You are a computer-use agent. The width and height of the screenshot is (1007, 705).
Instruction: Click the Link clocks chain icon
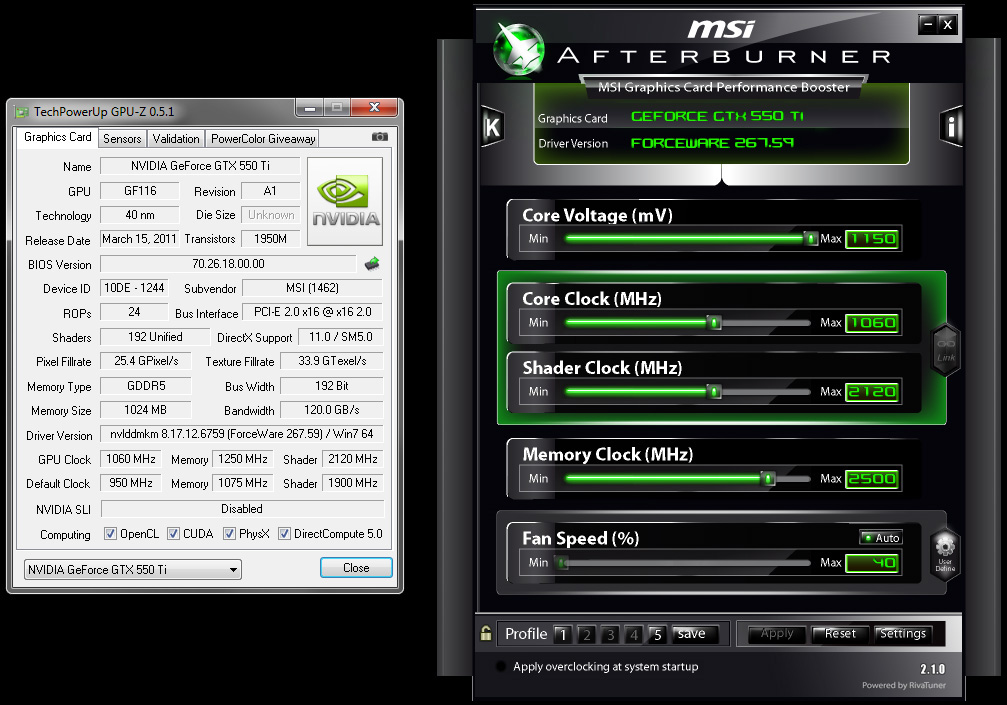tap(946, 350)
